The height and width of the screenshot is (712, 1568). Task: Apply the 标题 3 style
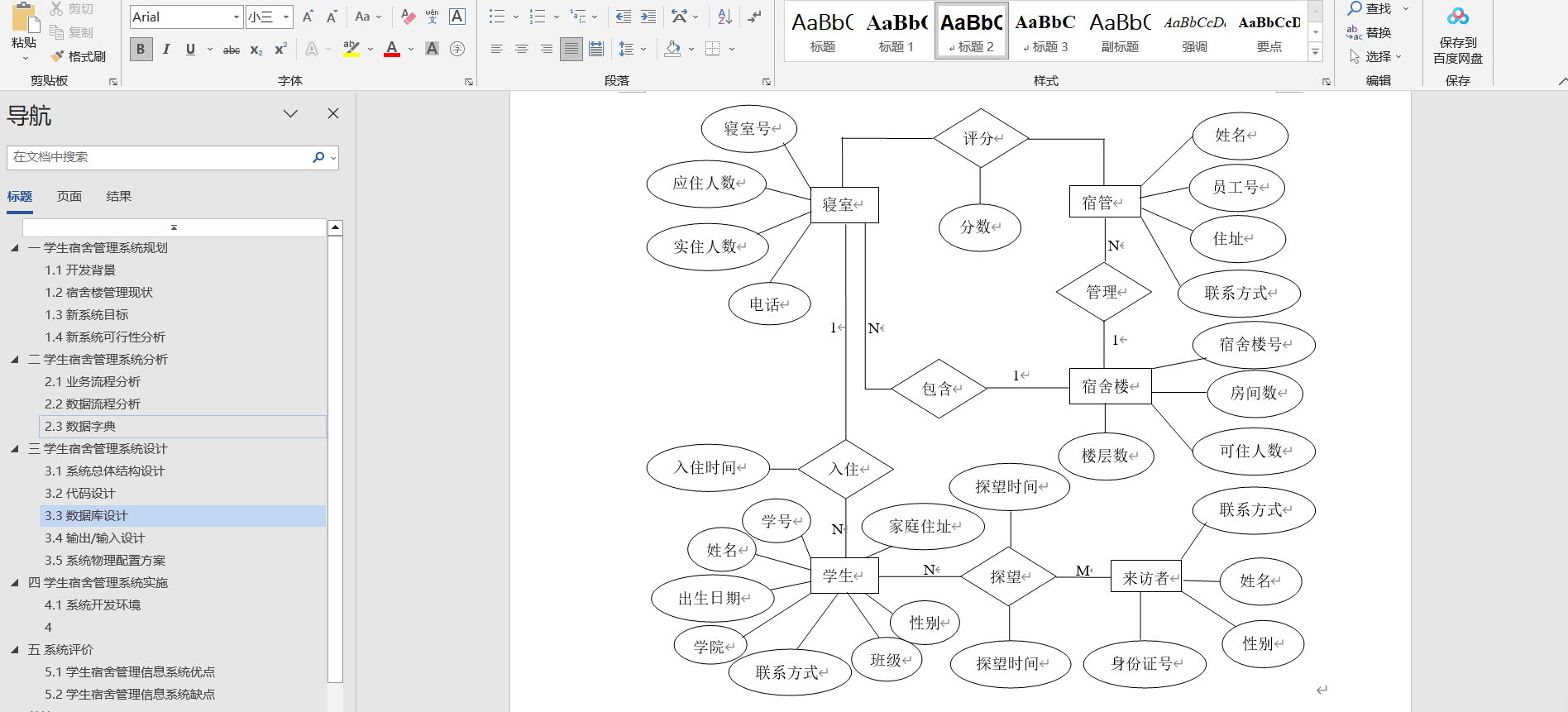[x=1045, y=31]
